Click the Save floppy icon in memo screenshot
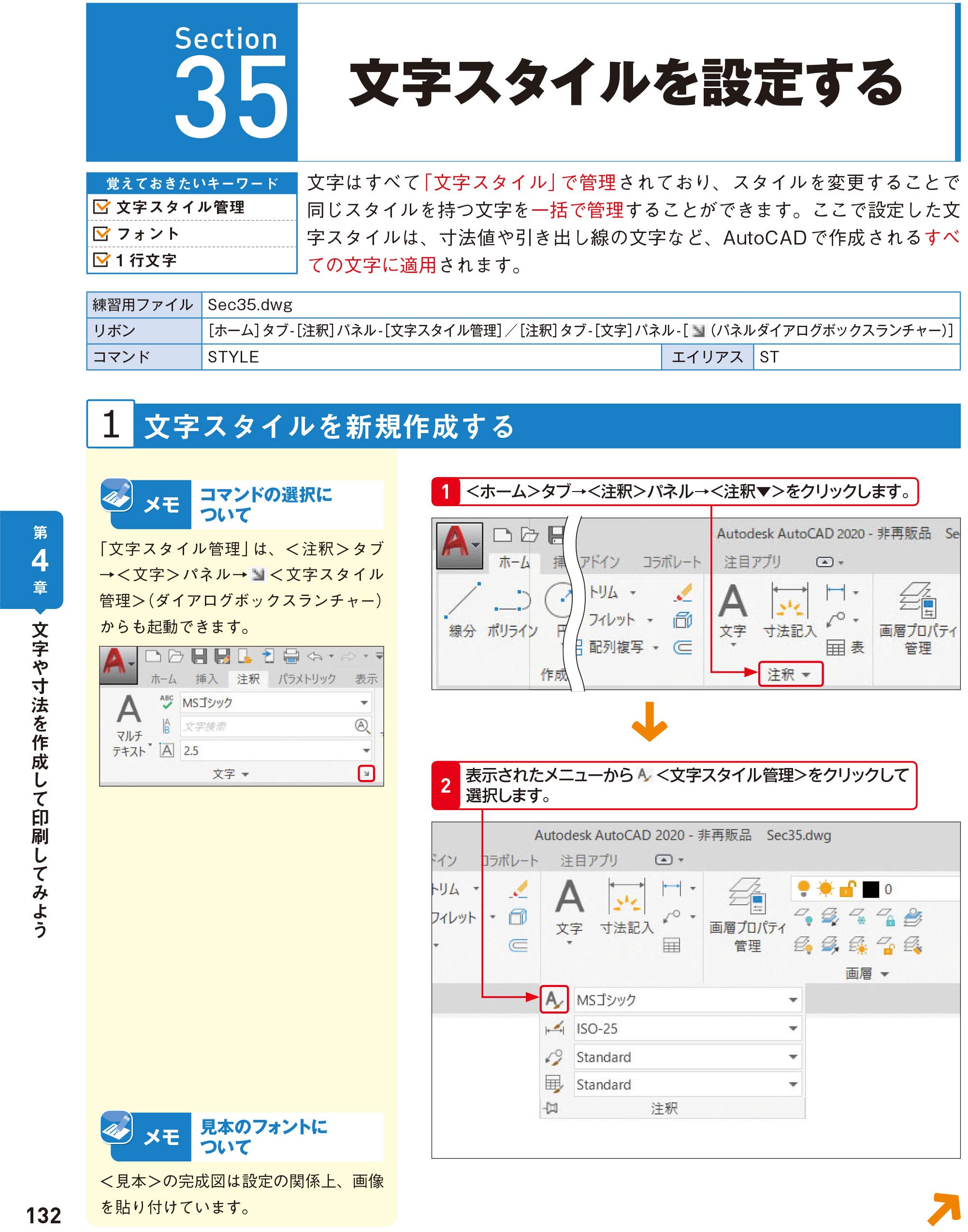Screen dimensions: 968x1232 [199, 656]
